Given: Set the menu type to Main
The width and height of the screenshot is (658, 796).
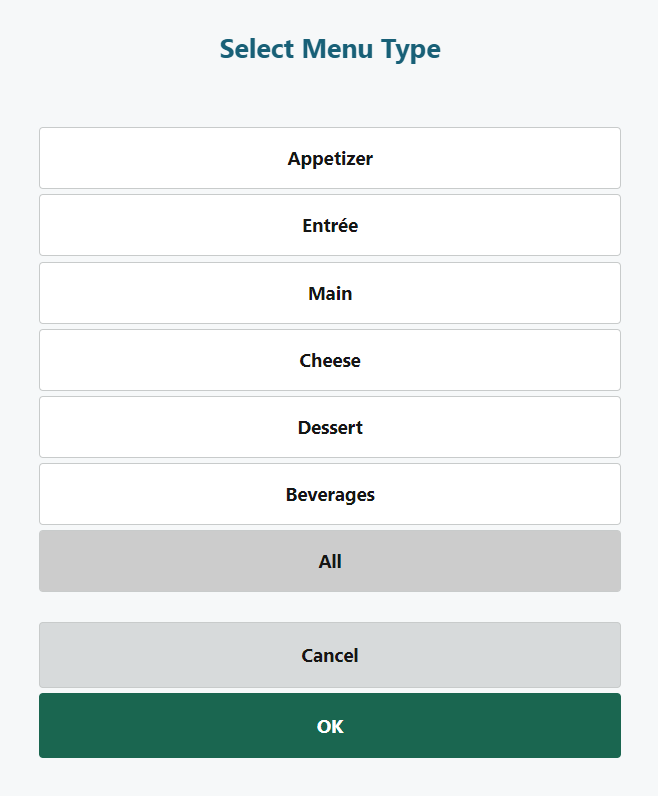Looking at the screenshot, I should (330, 293).
